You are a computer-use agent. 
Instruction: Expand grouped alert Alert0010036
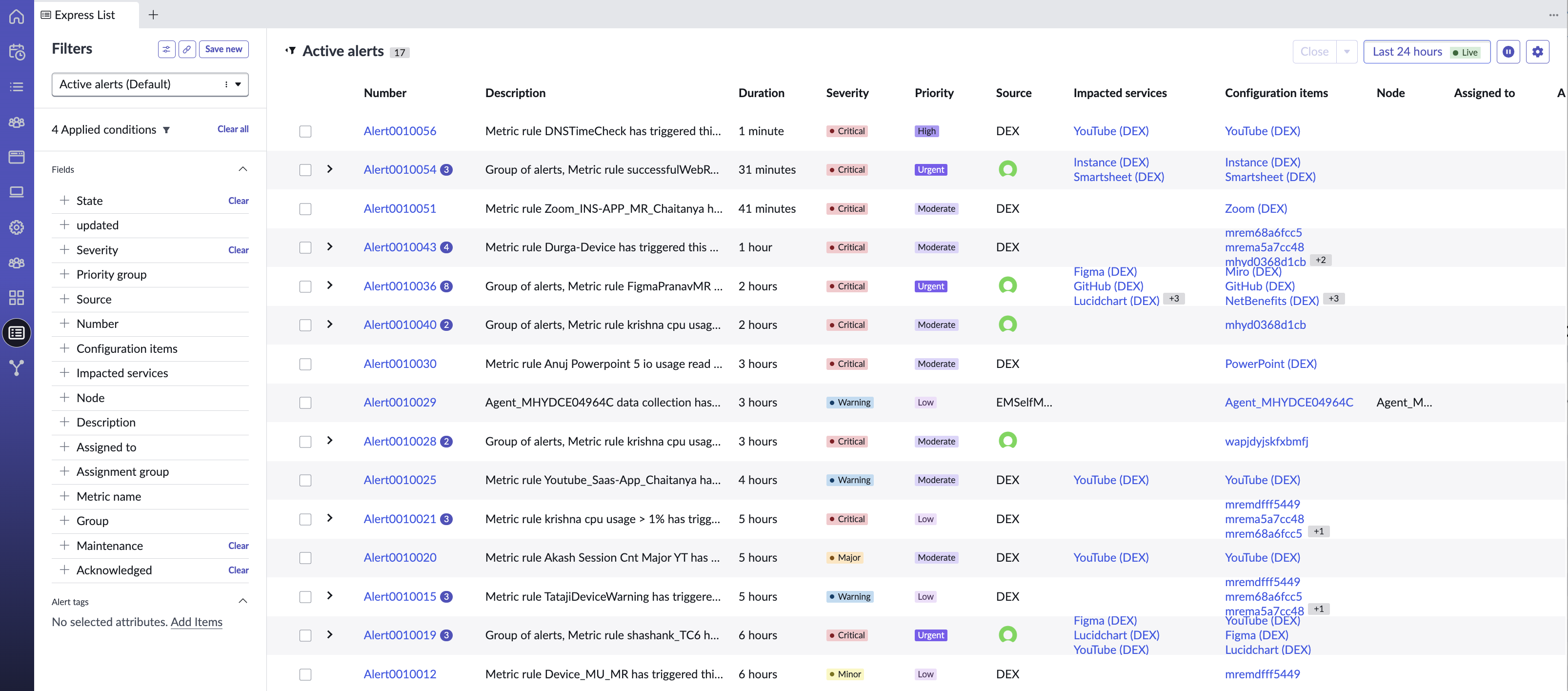[329, 285]
